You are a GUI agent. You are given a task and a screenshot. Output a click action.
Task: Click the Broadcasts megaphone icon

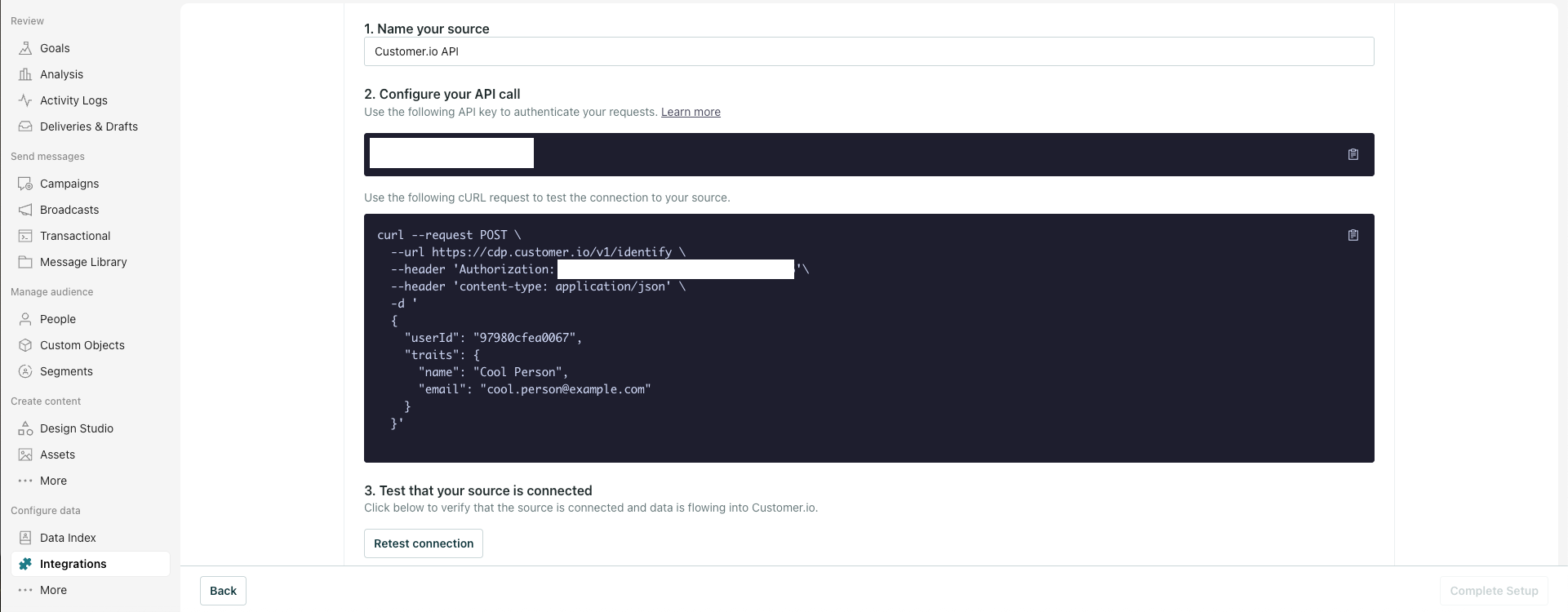click(x=25, y=210)
